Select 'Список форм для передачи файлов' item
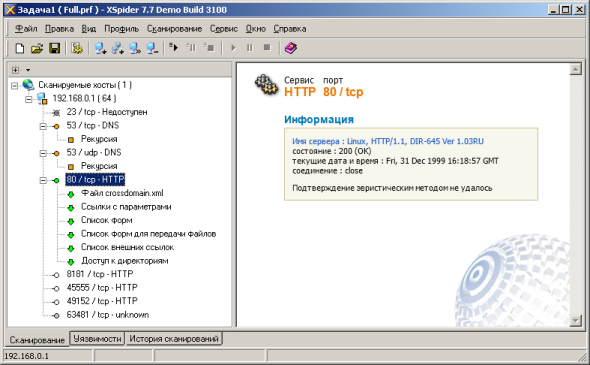 click(148, 234)
